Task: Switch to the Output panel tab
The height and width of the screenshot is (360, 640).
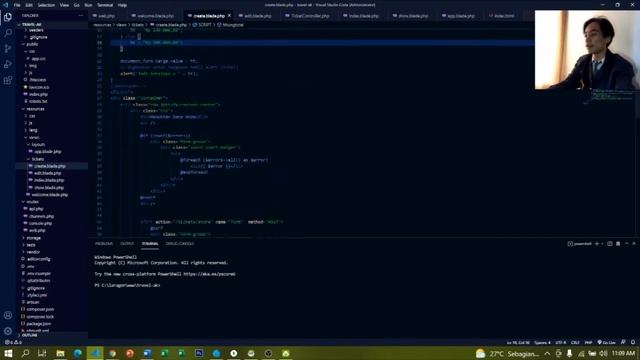Action: point(127,244)
